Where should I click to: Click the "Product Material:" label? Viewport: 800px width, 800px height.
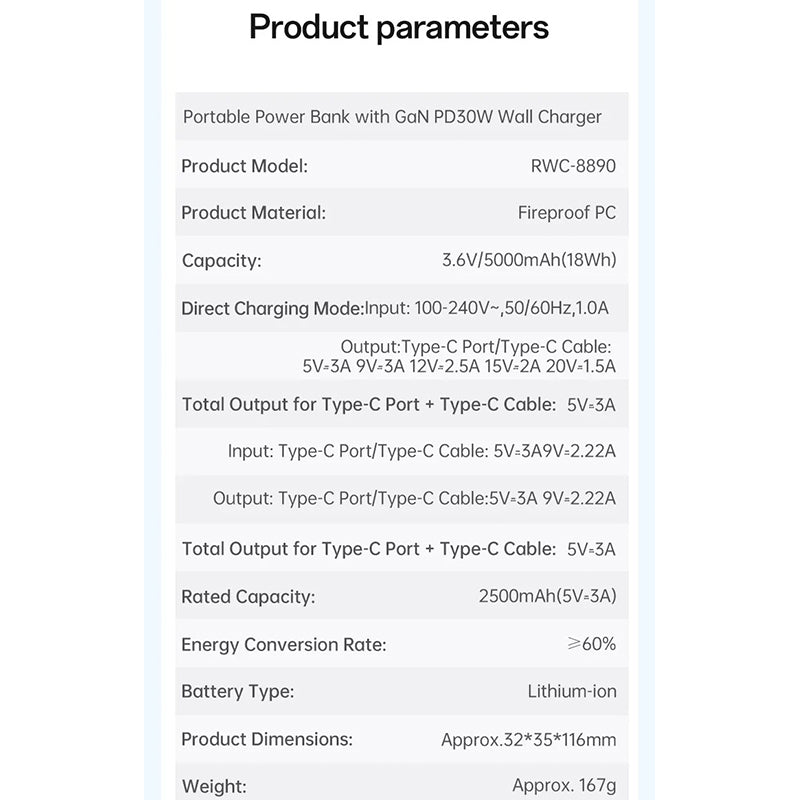click(x=253, y=213)
